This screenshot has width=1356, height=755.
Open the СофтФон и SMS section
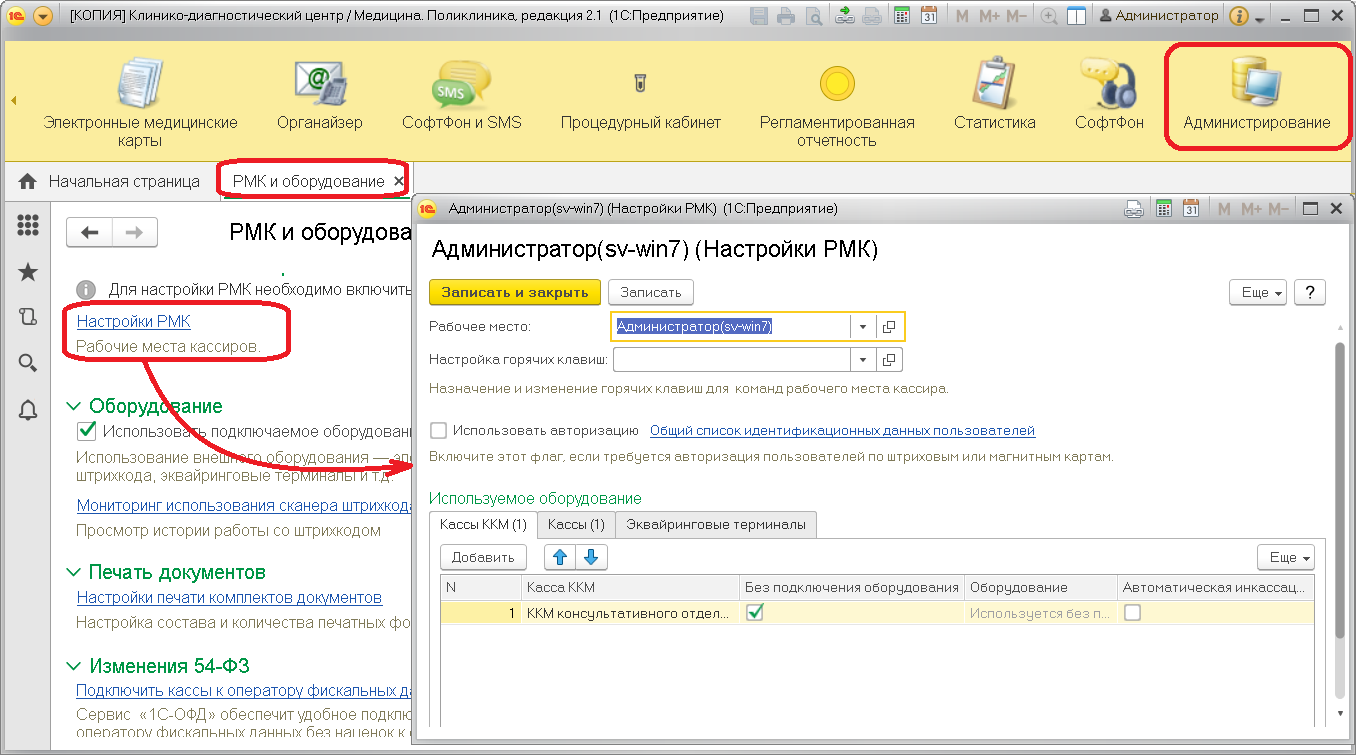tap(462, 95)
